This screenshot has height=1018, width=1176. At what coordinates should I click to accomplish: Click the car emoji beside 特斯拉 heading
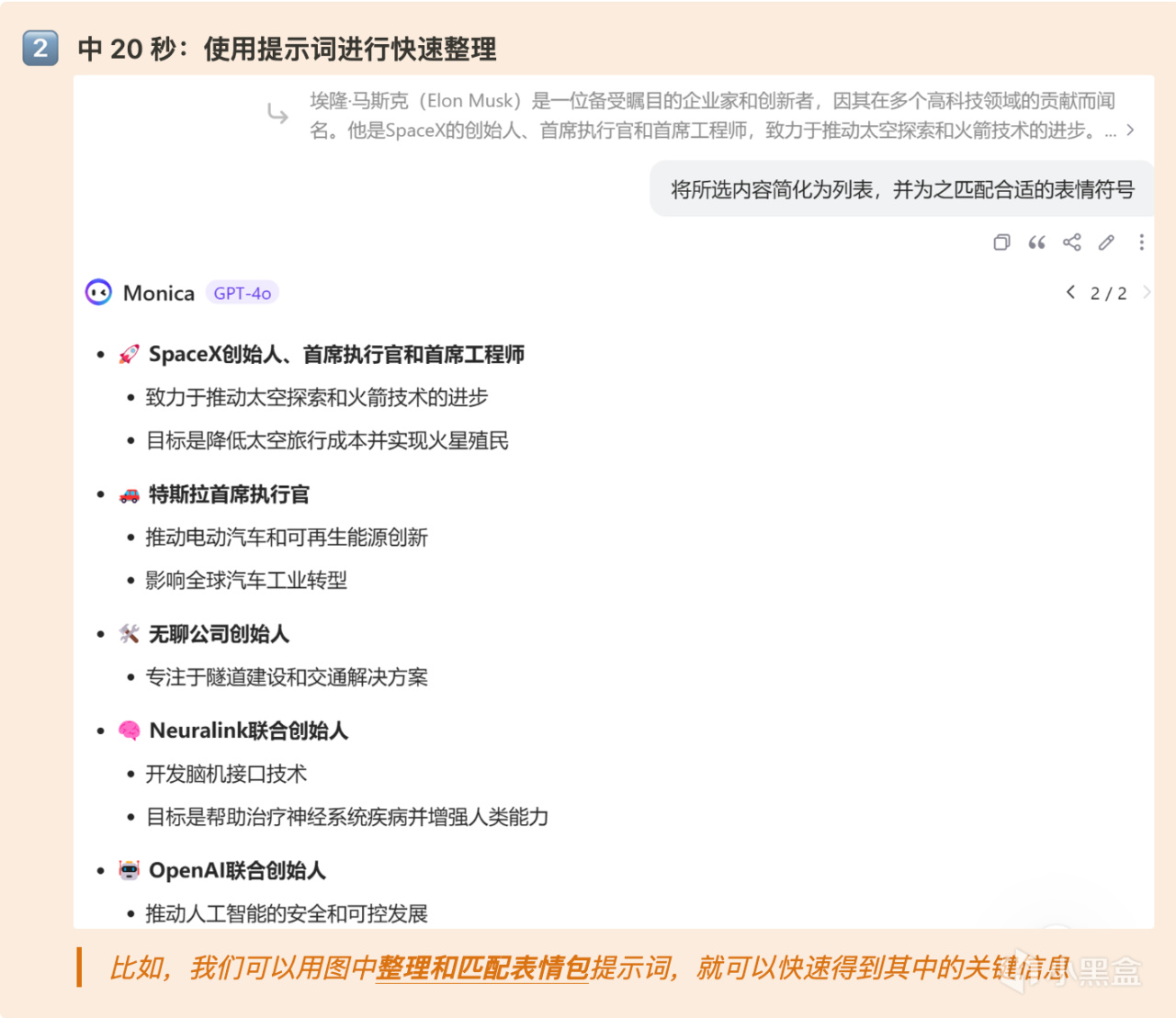pyautogui.click(x=130, y=495)
